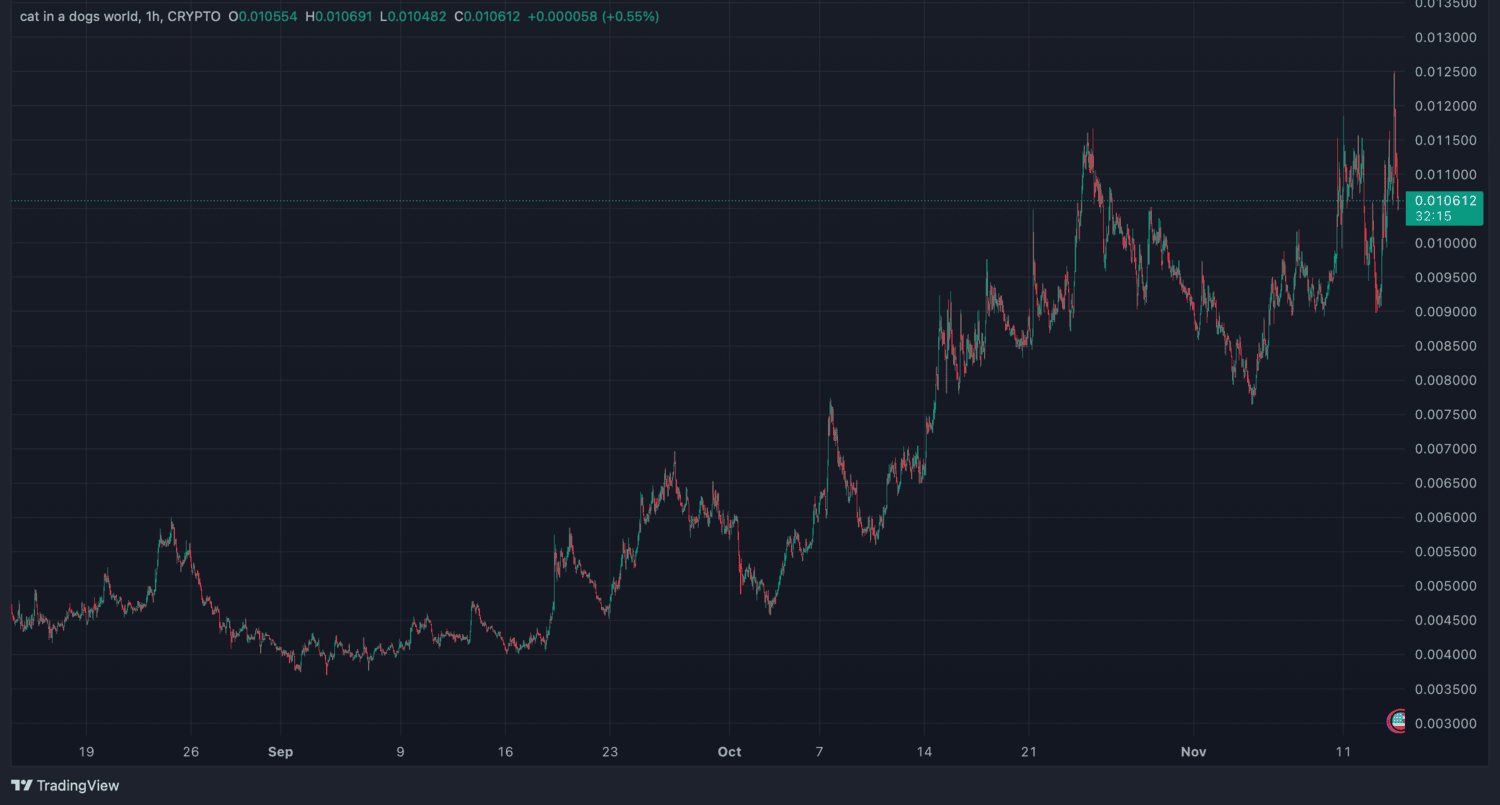Click the "0.013000" price axis label

[1448, 38]
